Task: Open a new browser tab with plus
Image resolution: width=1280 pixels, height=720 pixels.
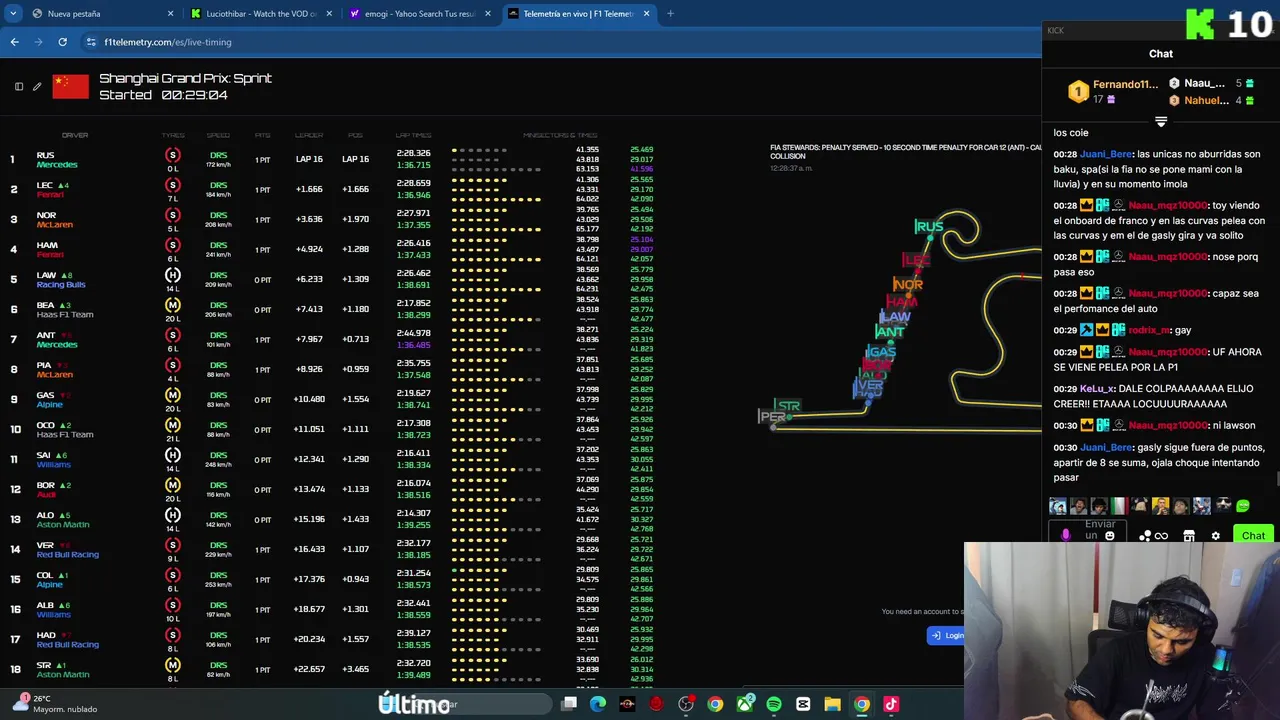Action: pyautogui.click(x=670, y=14)
